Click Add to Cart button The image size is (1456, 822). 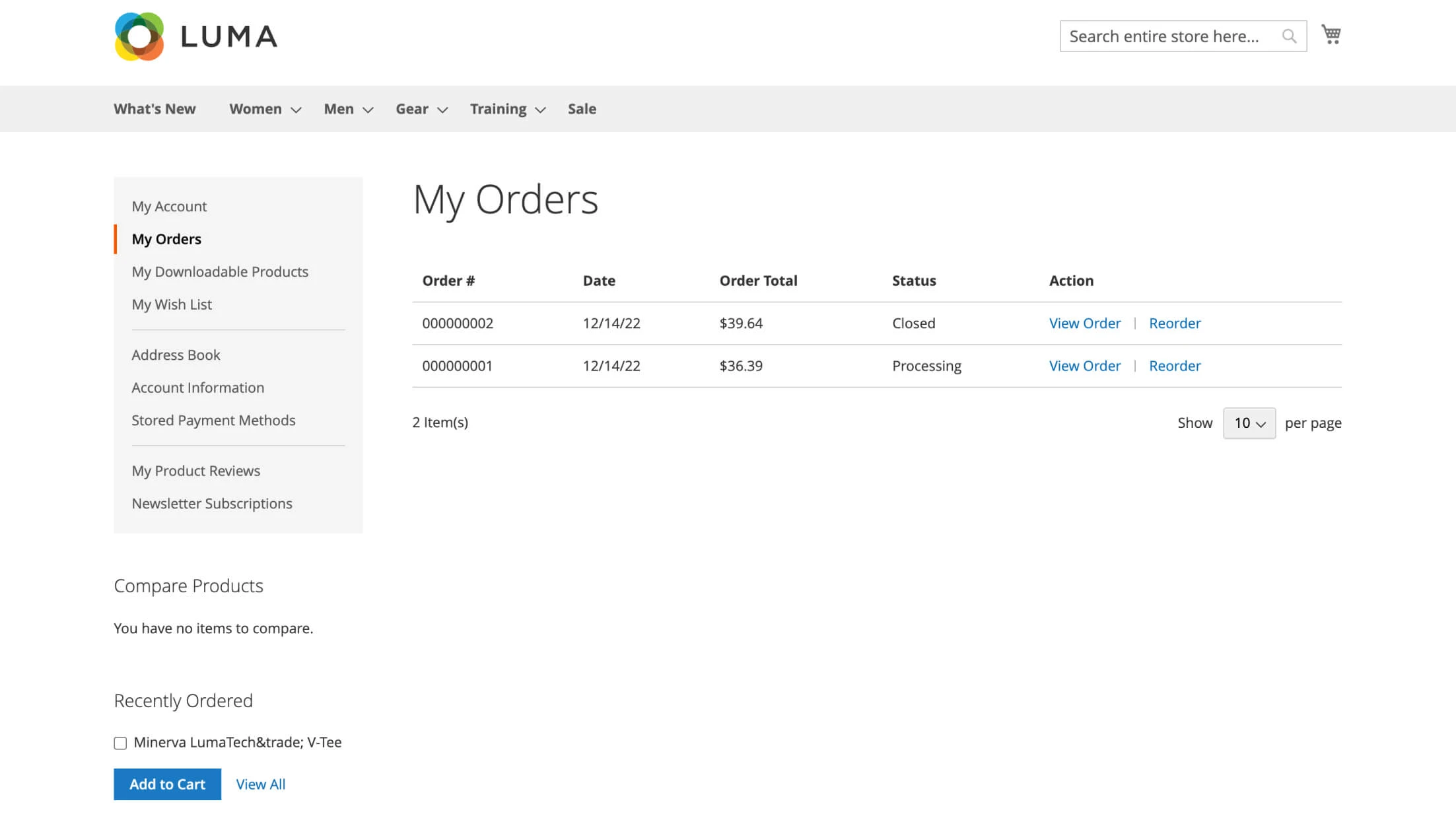167,784
